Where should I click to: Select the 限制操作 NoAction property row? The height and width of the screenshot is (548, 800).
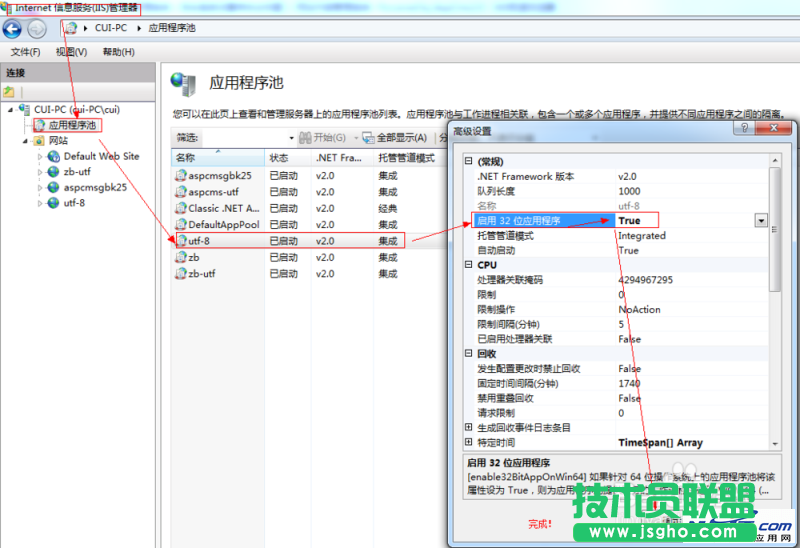coord(621,310)
